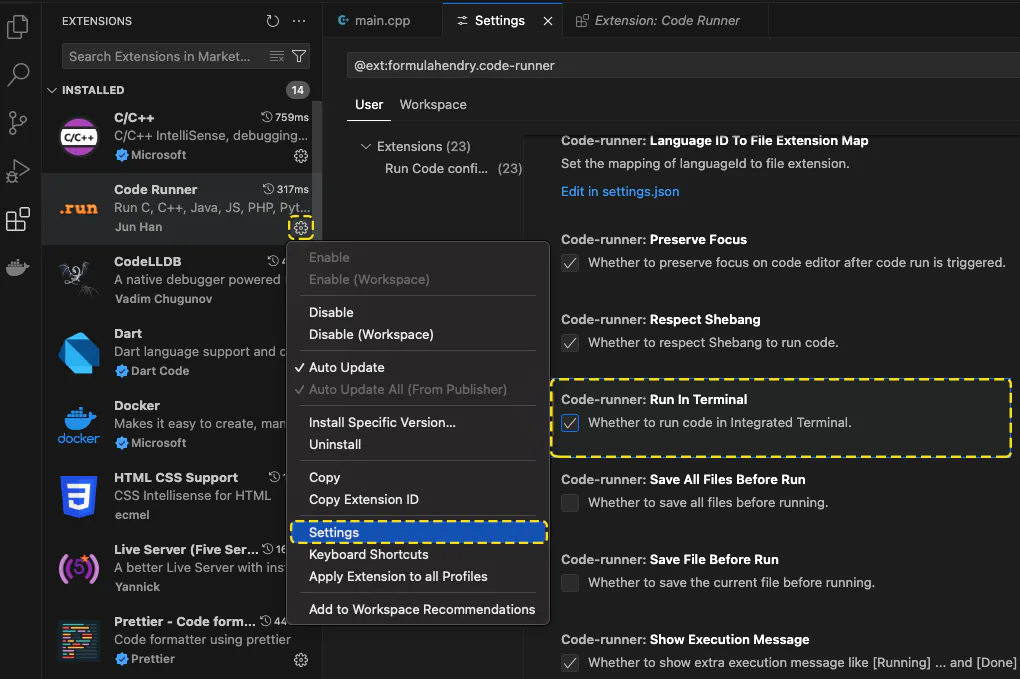Open the CodeLLDB extension title
Image resolution: width=1020 pixels, height=679 pixels.
point(148,261)
